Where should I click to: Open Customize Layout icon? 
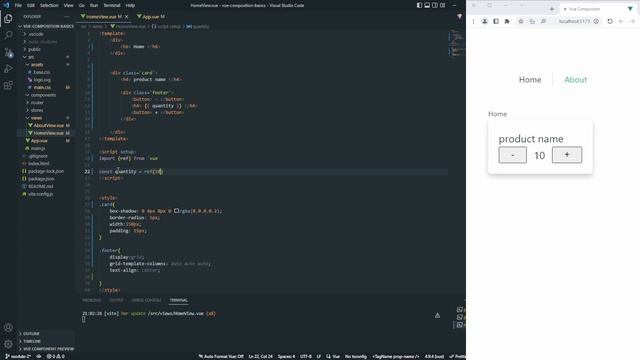coord(442,5)
